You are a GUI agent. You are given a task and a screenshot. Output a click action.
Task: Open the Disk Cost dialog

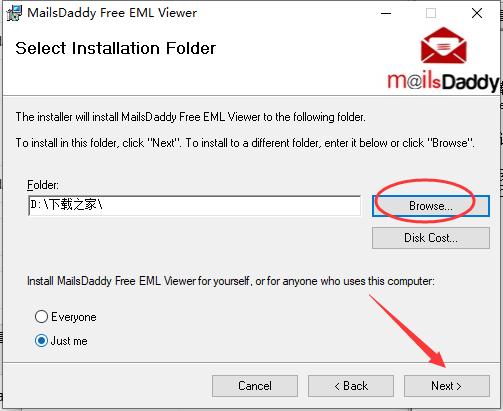pyautogui.click(x=431, y=238)
